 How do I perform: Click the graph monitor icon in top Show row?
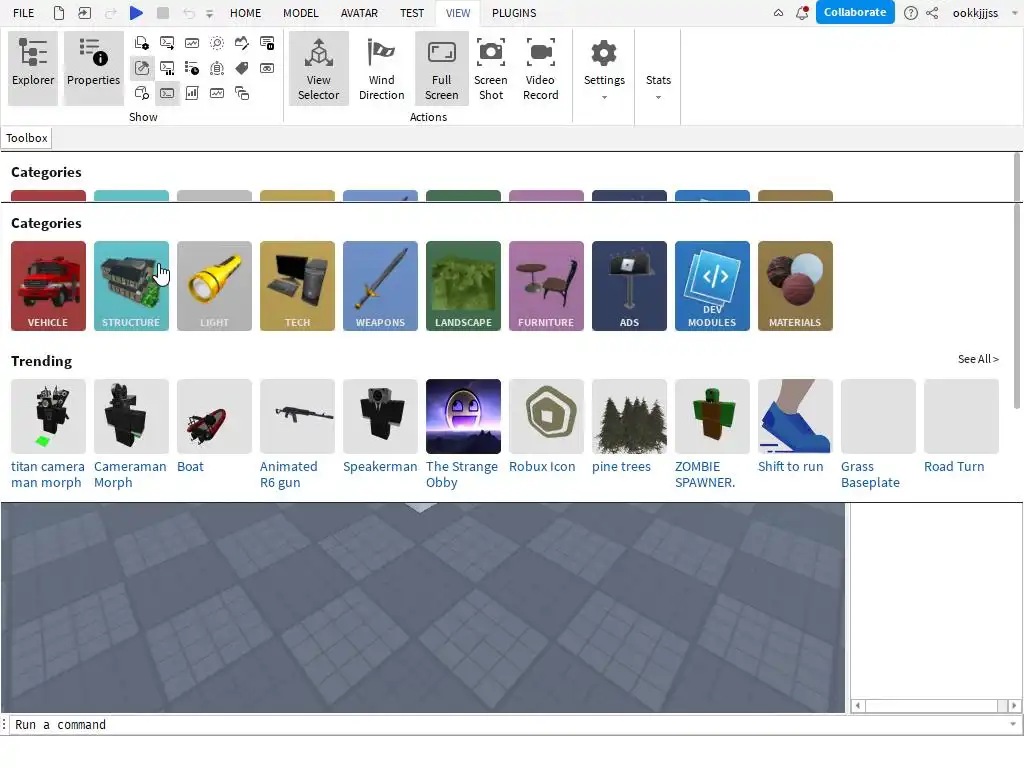(192, 43)
